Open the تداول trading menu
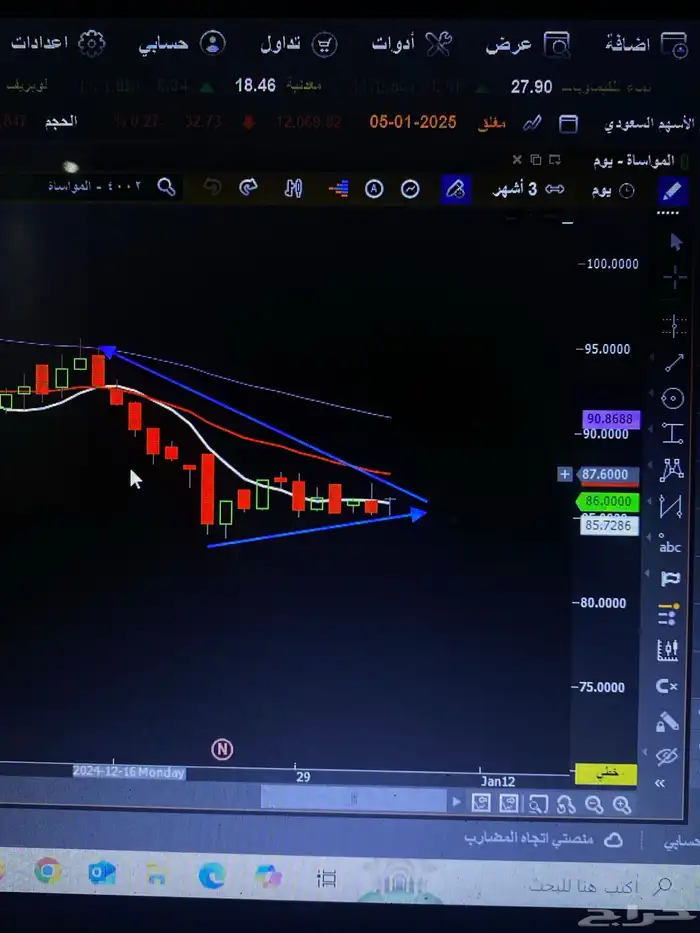Screen dimensions: 700x933 coord(298,44)
